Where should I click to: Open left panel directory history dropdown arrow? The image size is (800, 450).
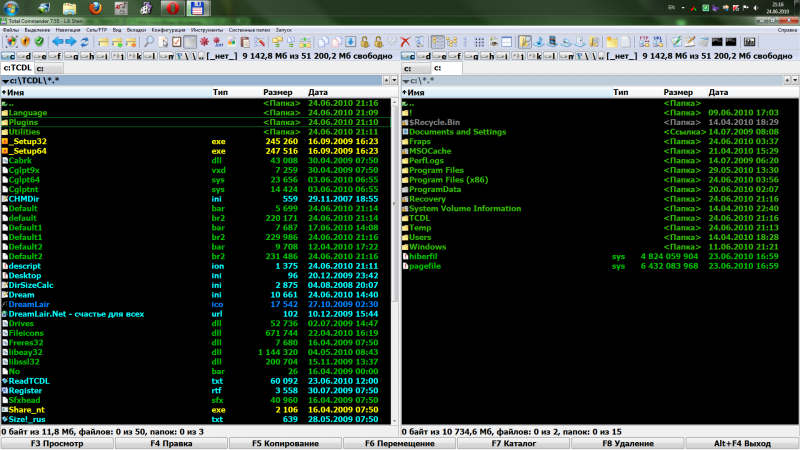[x=392, y=80]
